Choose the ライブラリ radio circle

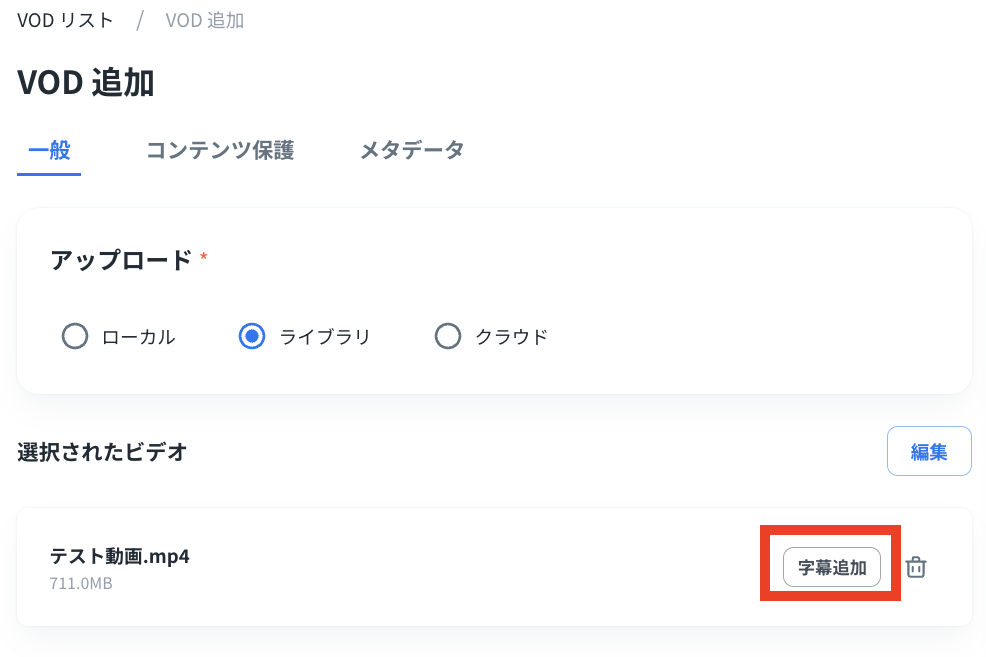coord(252,336)
